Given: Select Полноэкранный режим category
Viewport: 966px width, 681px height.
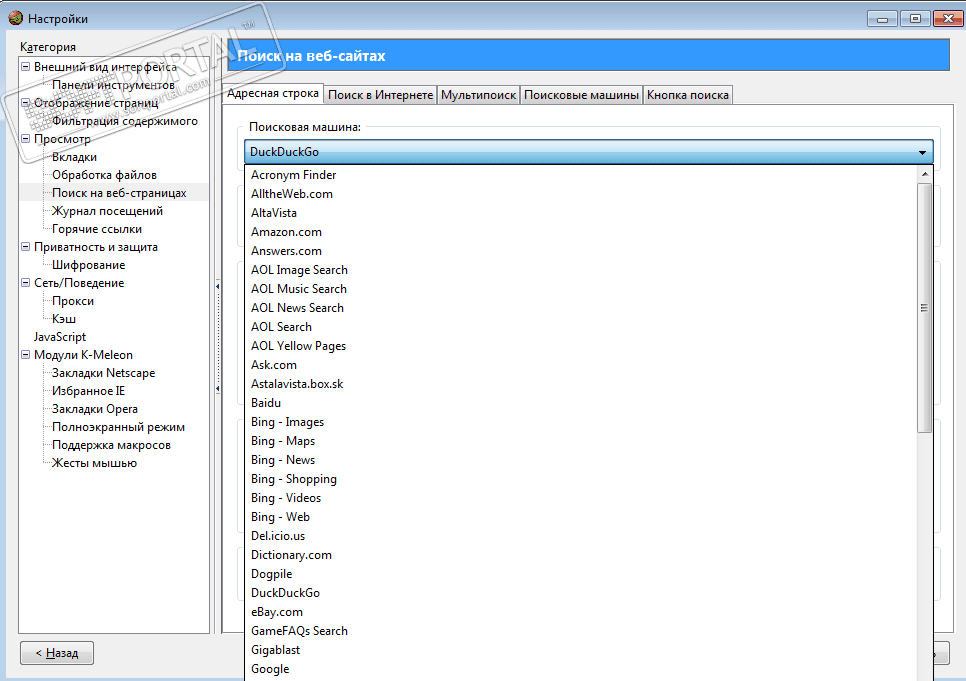Looking at the screenshot, I should pos(118,427).
